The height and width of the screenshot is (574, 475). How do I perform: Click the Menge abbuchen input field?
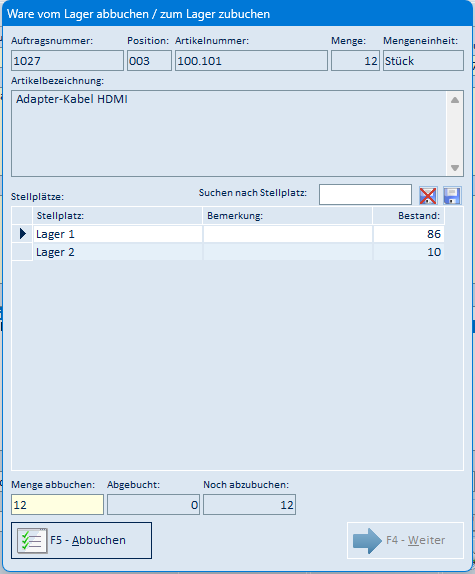(x=57, y=505)
